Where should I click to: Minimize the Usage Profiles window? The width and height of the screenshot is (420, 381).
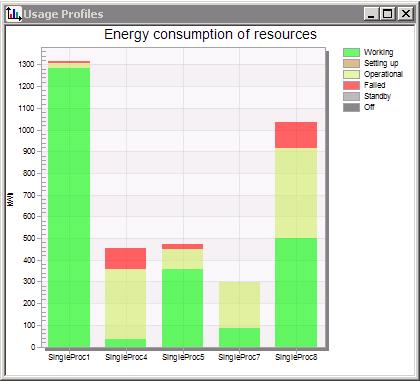coord(371,14)
